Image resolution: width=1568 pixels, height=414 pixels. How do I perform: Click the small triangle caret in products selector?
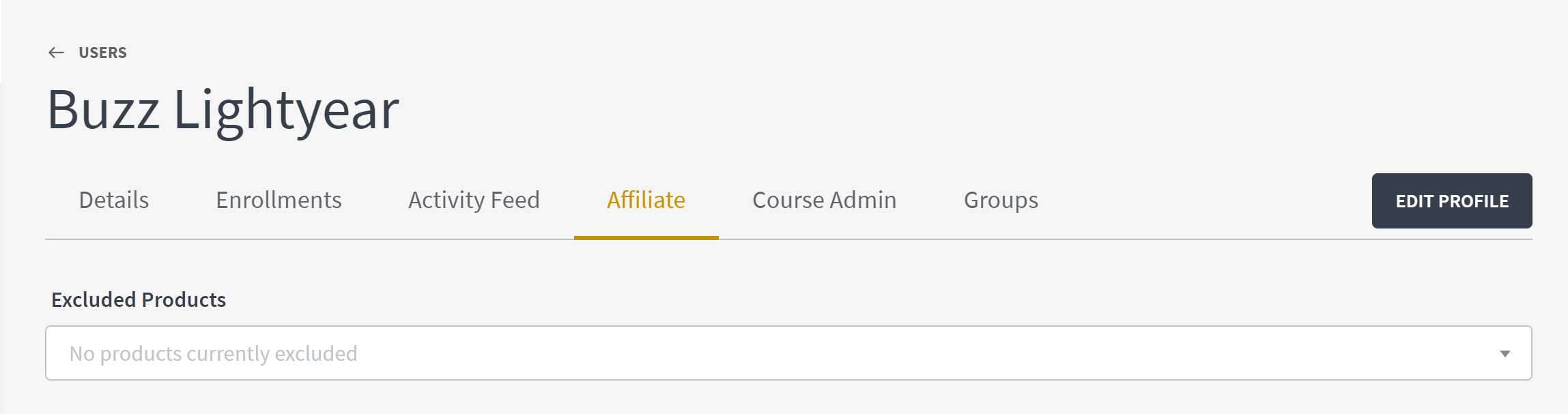[1505, 353]
